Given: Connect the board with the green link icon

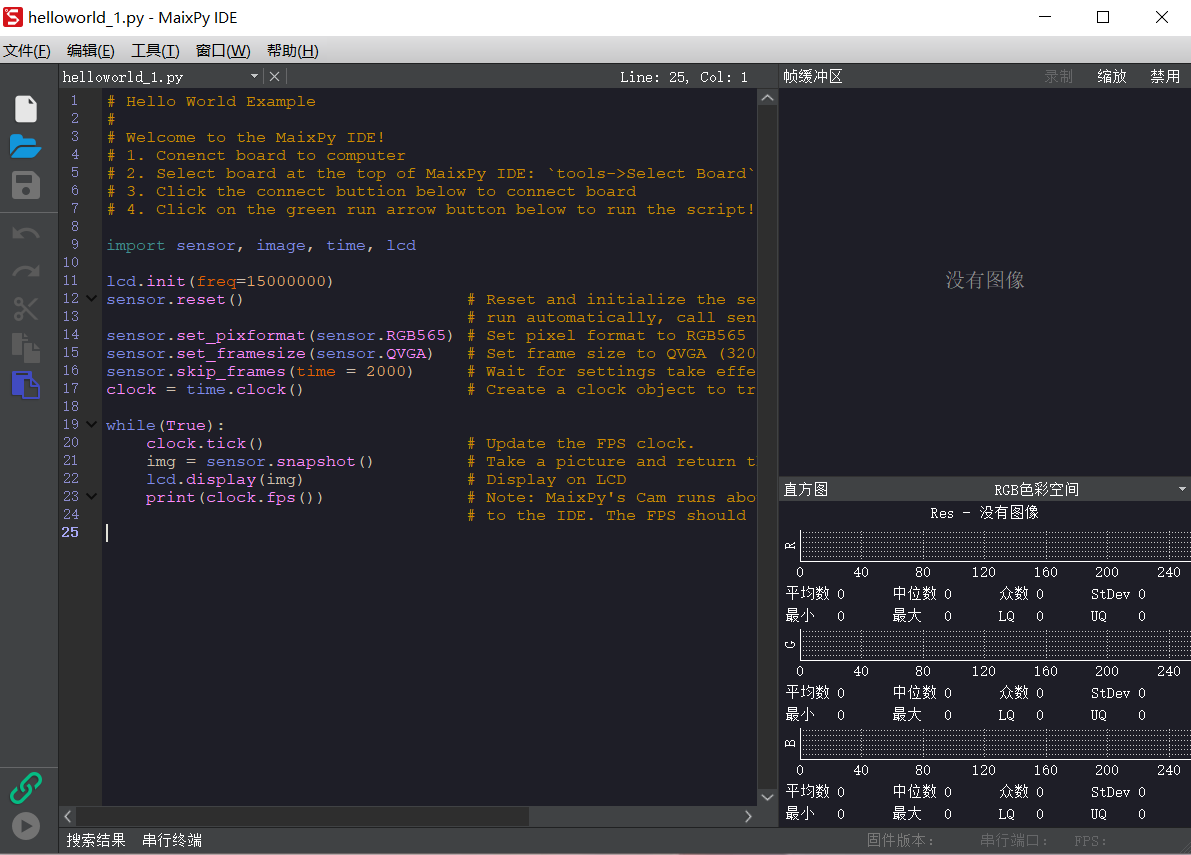Looking at the screenshot, I should [x=26, y=787].
